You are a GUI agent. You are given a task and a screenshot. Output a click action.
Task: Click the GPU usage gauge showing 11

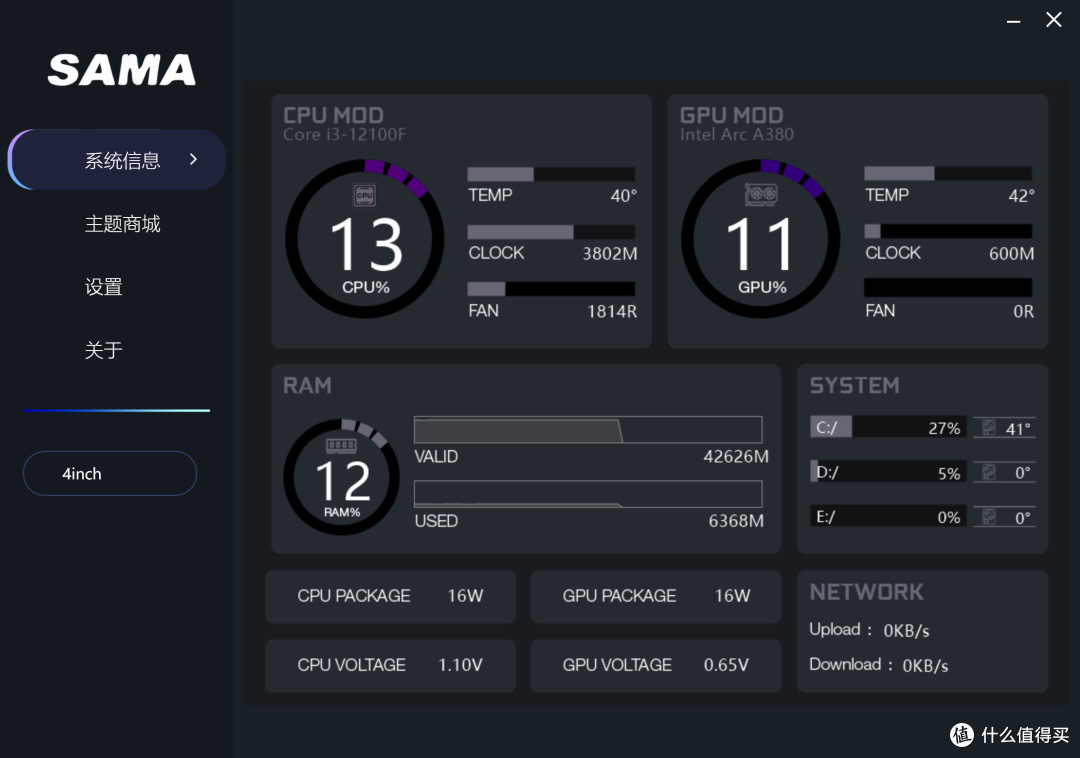[761, 239]
